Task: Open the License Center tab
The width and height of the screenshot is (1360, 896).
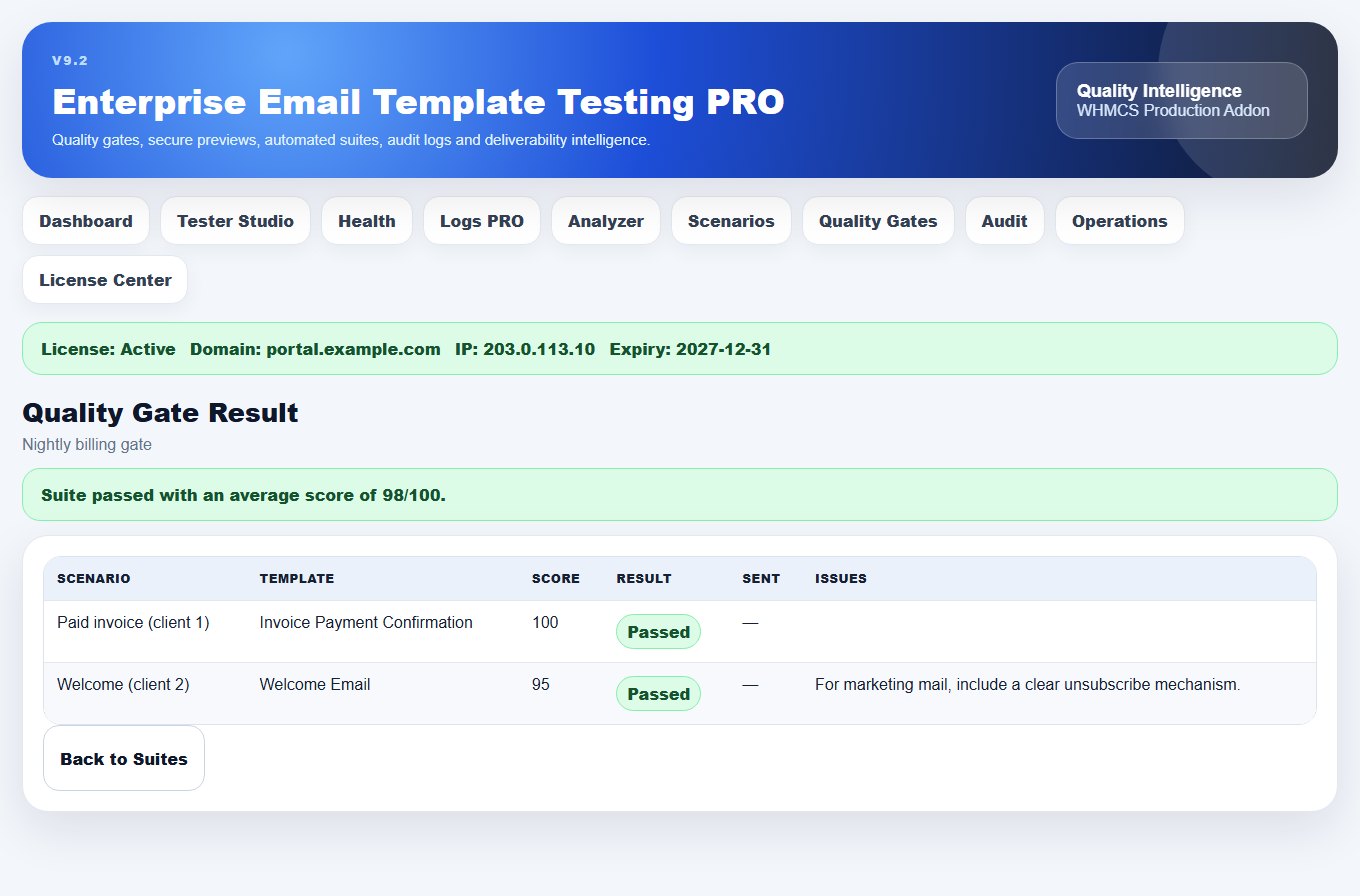Action: pos(105,280)
